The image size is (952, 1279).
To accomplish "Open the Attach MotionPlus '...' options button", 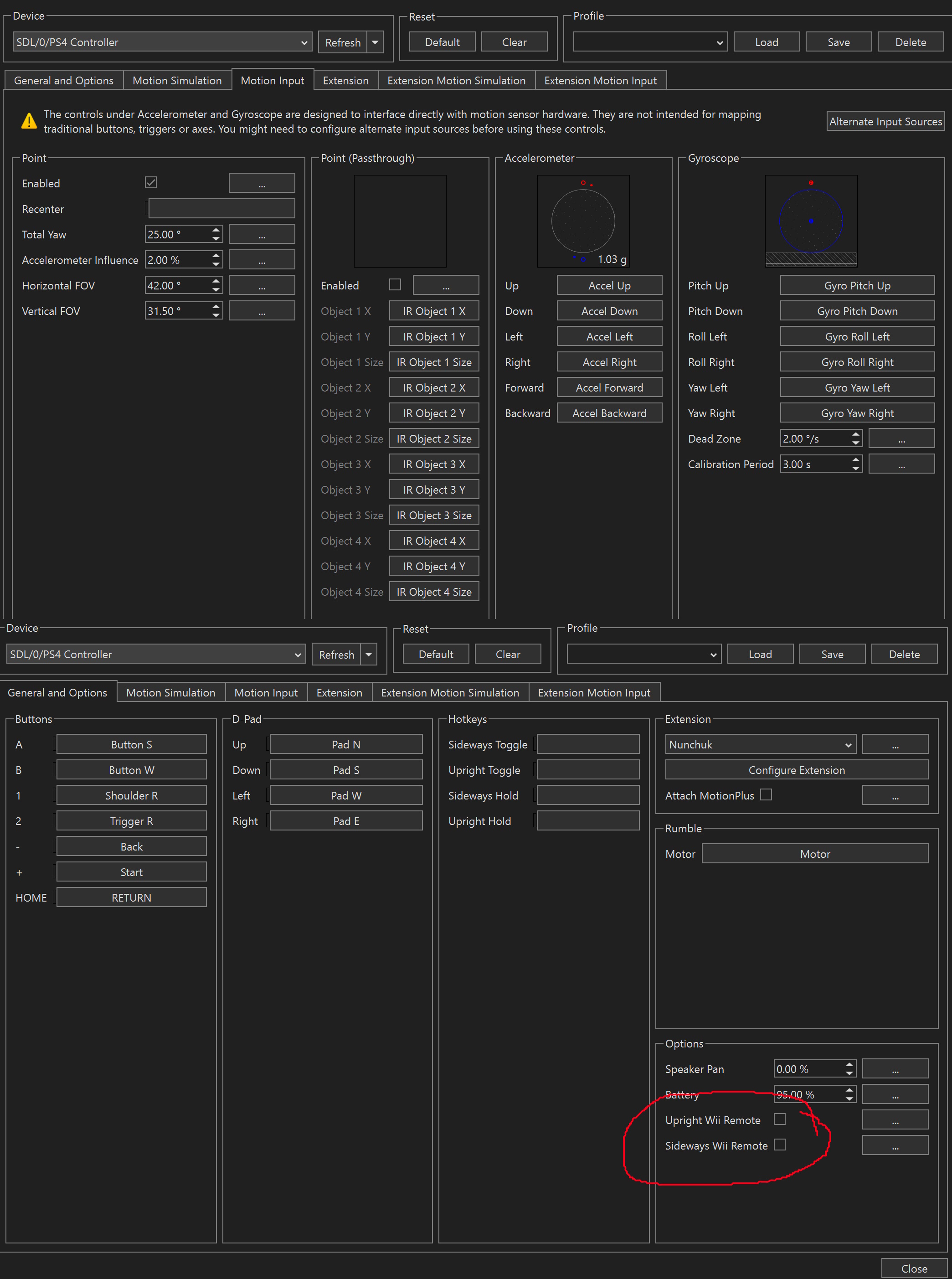I will pos(895,795).
